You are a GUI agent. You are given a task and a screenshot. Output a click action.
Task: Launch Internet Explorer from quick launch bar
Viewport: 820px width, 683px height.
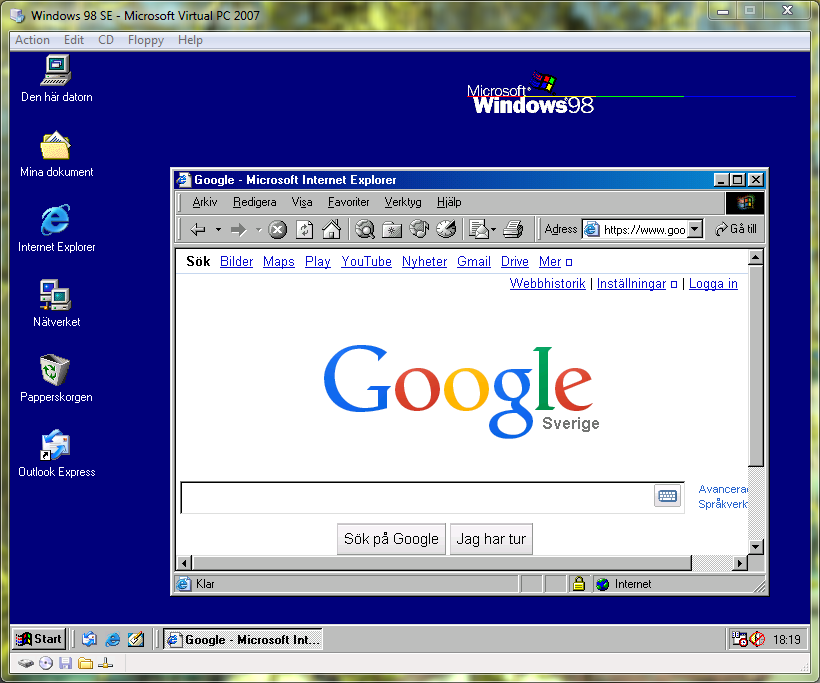click(x=112, y=639)
